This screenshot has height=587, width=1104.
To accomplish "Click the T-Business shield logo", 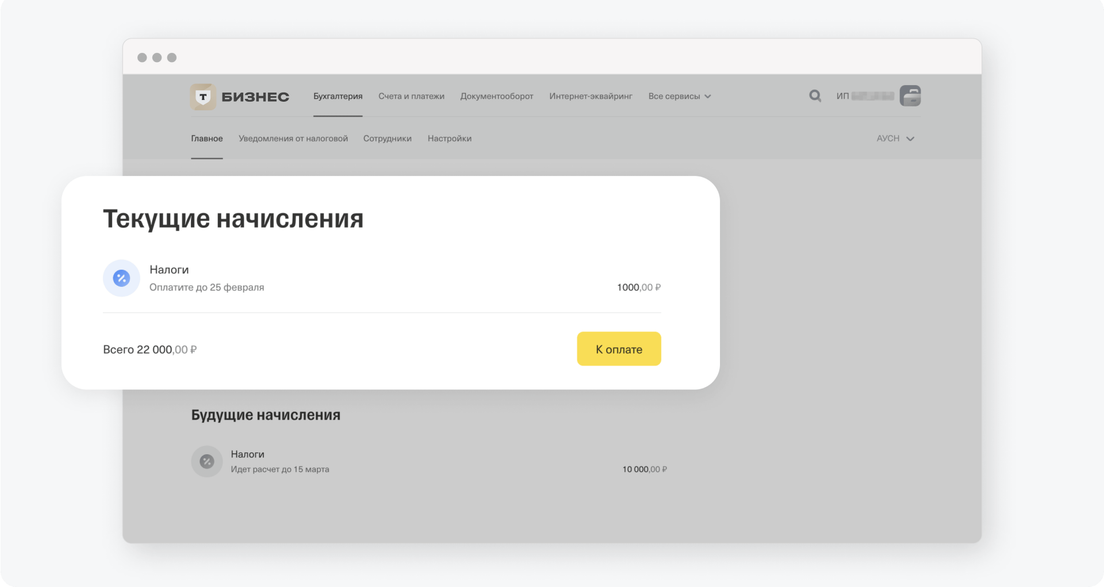I will 203,96.
